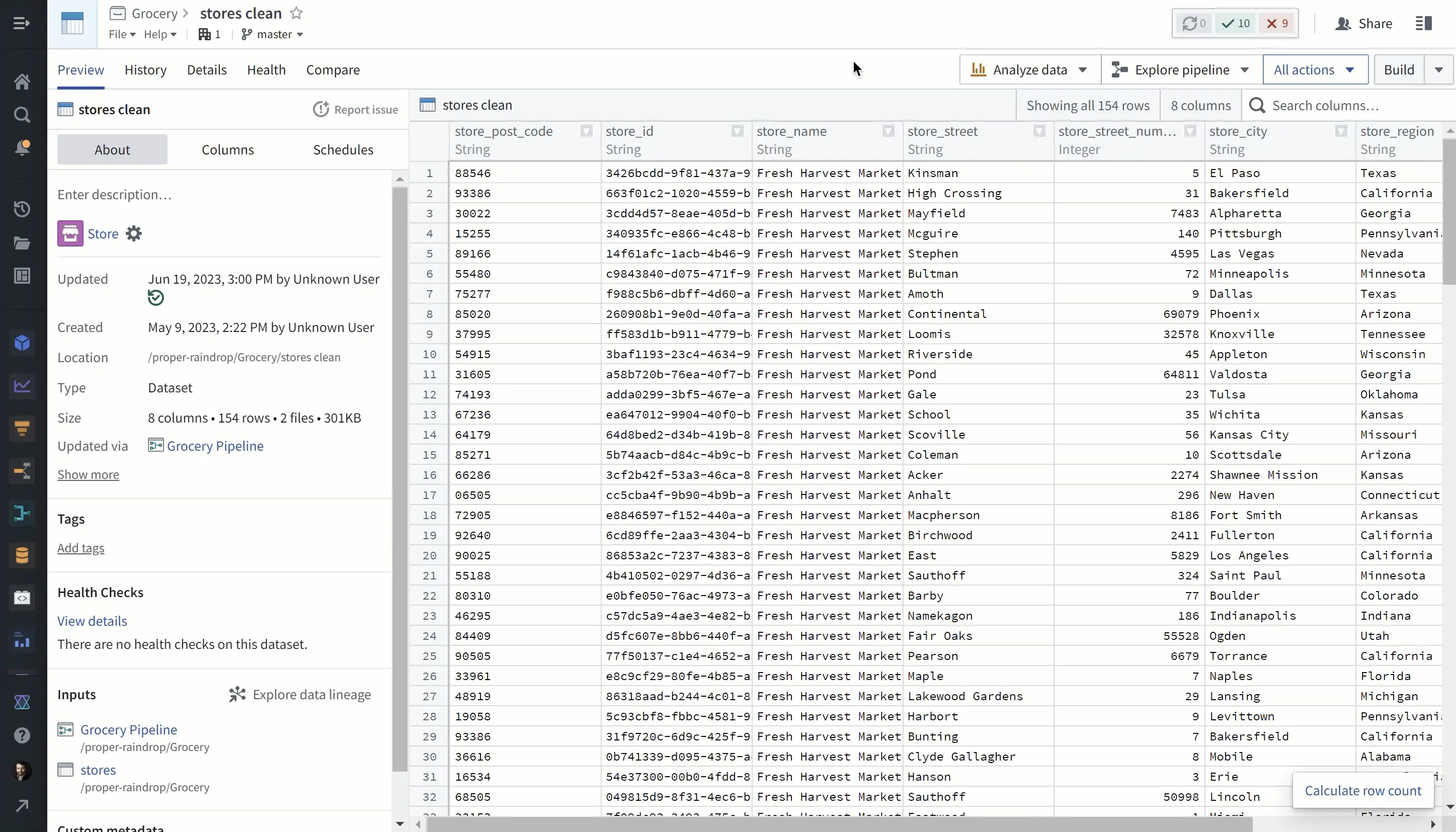Click the diagonal arrow icon at sidebar bottom
1456x832 pixels.
pos(22,806)
